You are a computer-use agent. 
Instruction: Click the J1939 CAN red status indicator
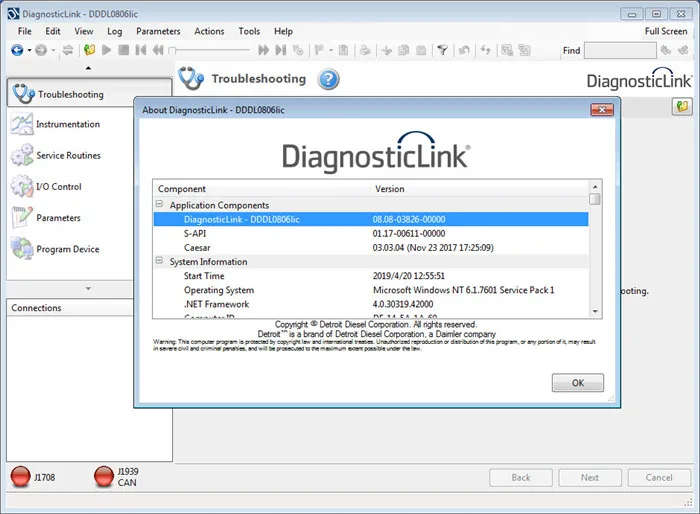(104, 476)
